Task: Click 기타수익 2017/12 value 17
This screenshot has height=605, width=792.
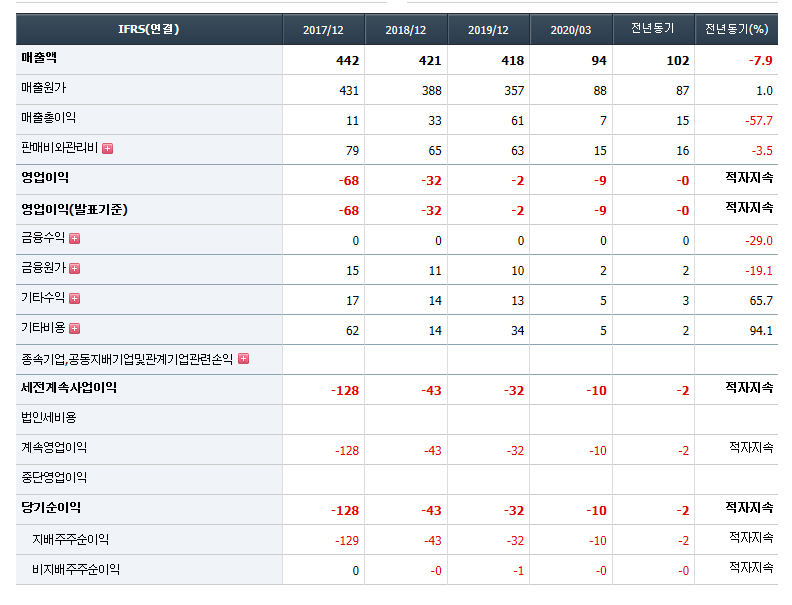Action: point(353,301)
